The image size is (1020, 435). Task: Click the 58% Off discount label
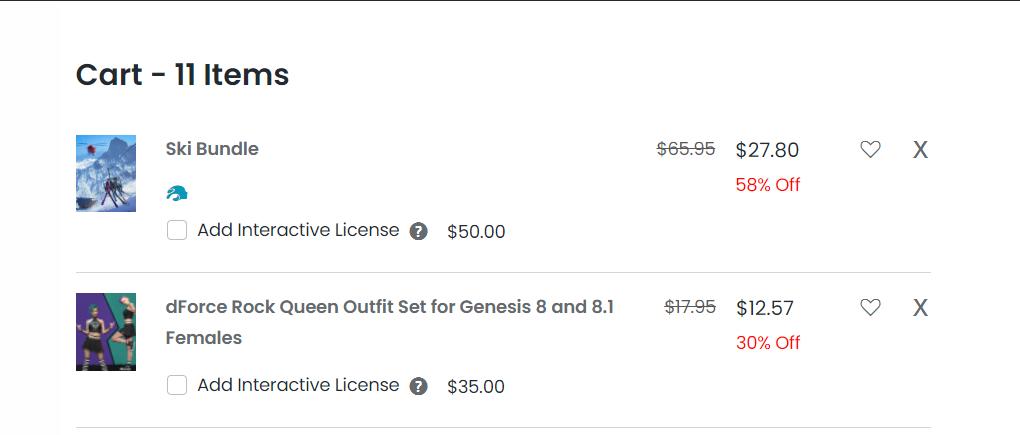tap(768, 185)
